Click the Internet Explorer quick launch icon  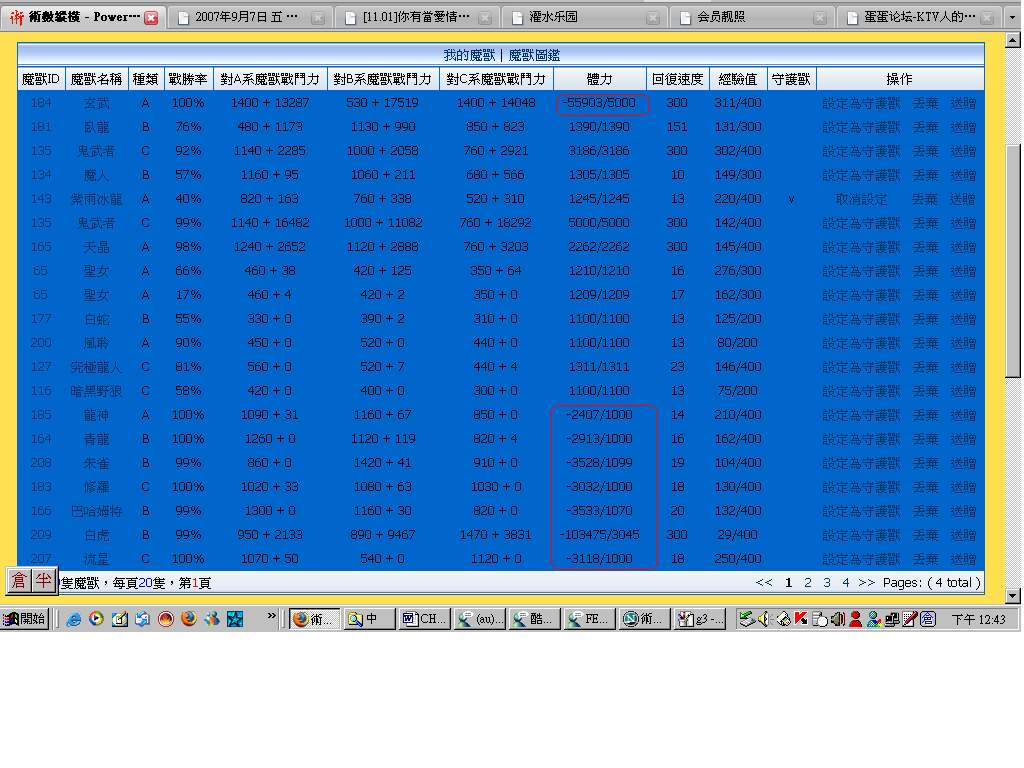[x=73, y=619]
